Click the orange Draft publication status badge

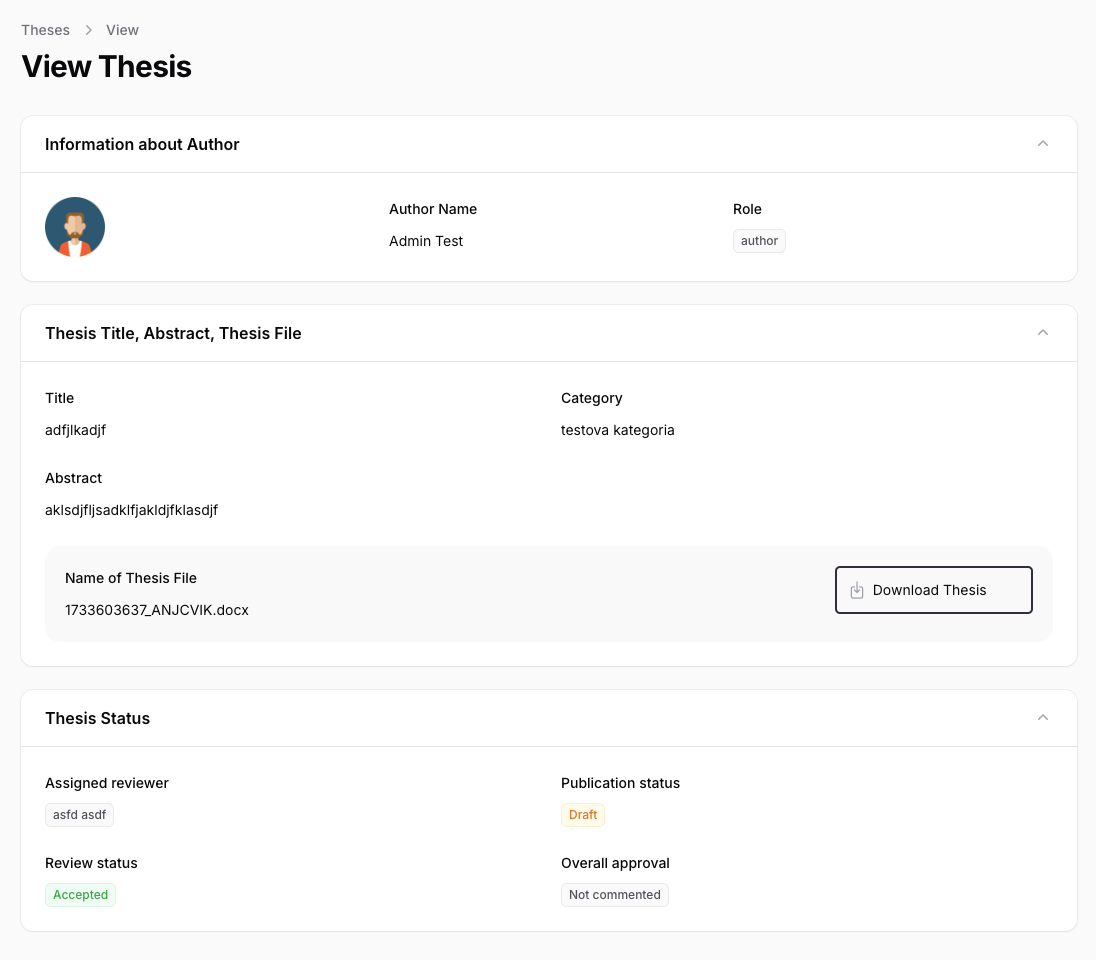[583, 815]
